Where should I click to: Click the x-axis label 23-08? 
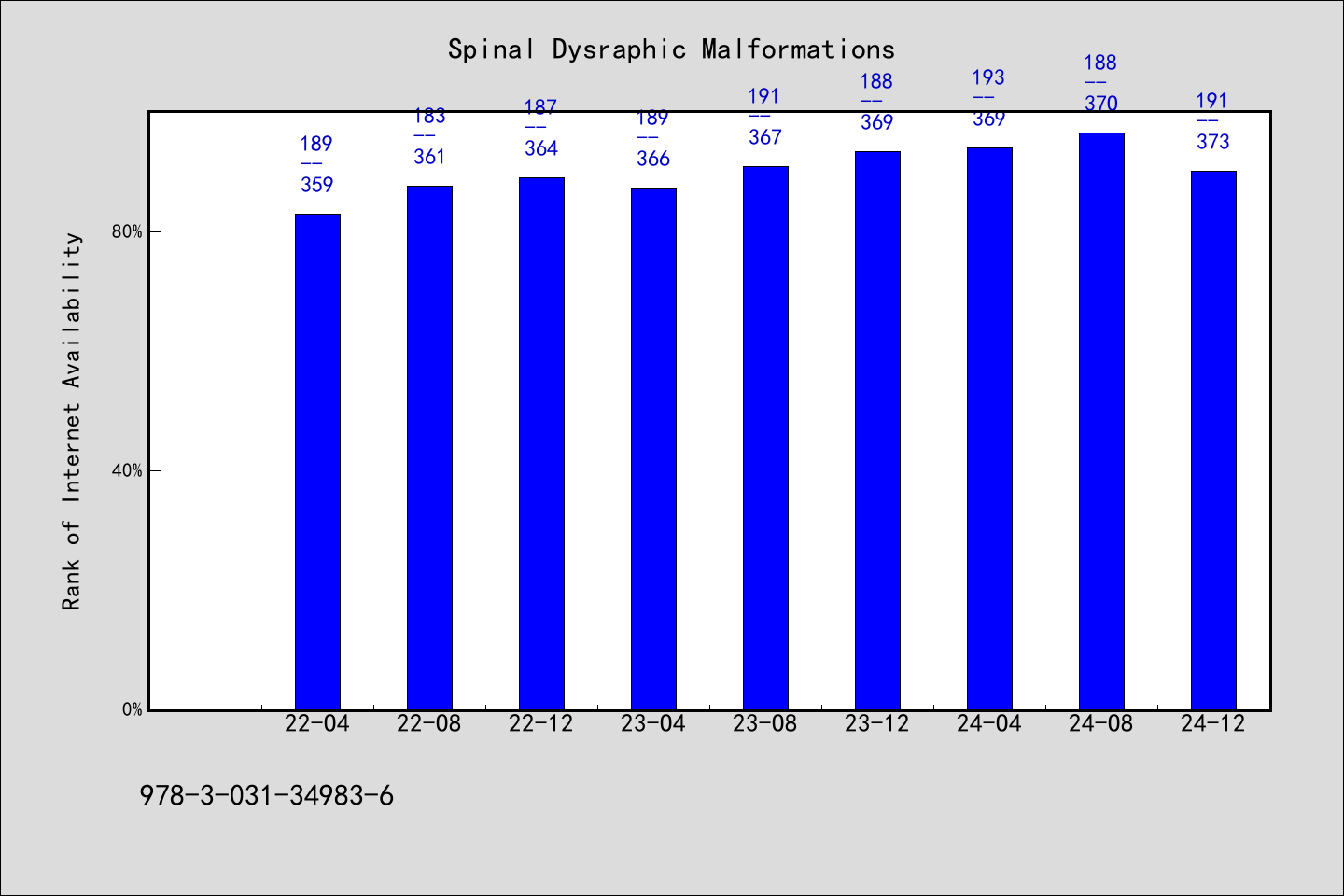coord(765,724)
